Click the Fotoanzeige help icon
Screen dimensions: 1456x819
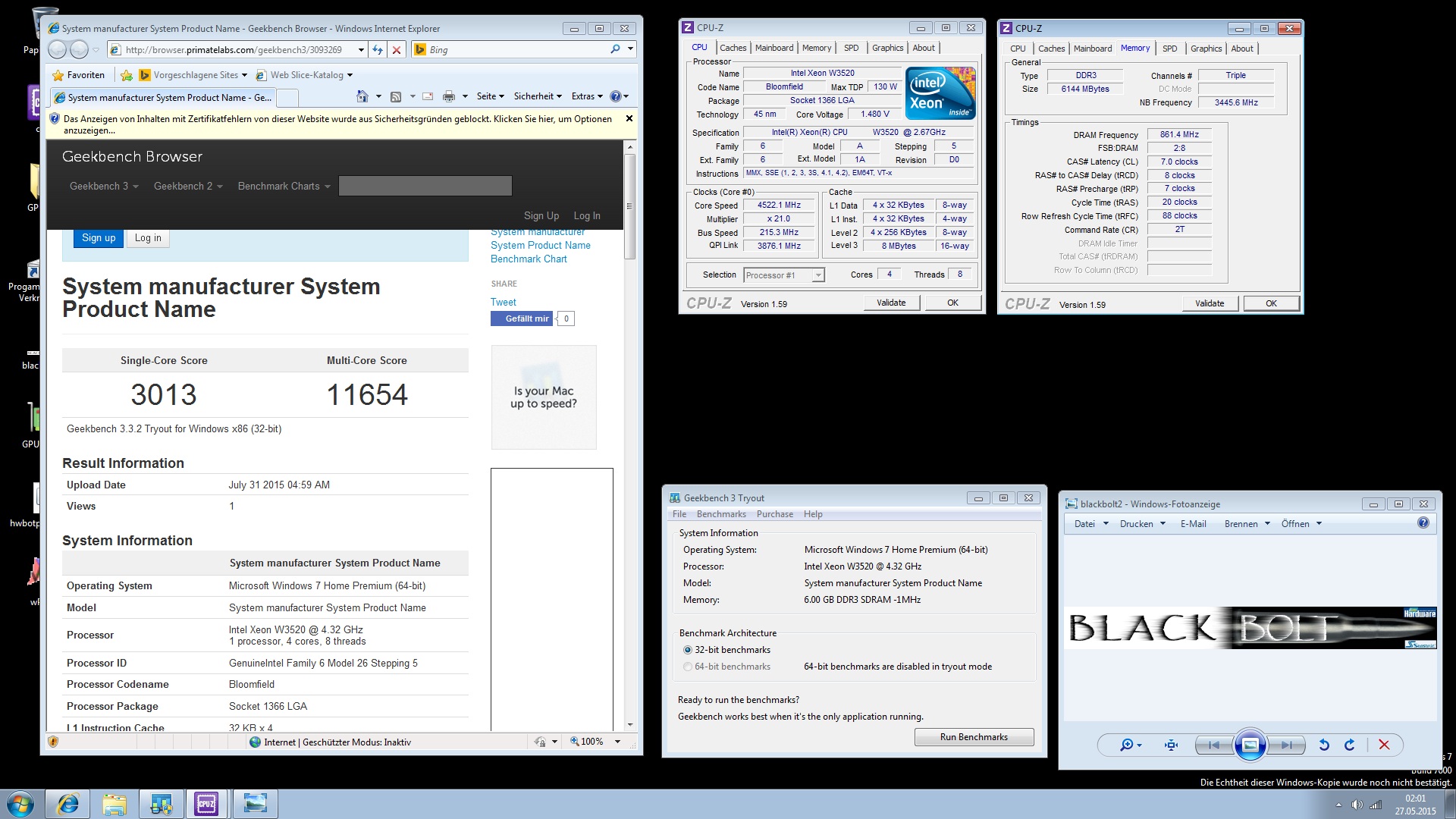[x=1423, y=522]
